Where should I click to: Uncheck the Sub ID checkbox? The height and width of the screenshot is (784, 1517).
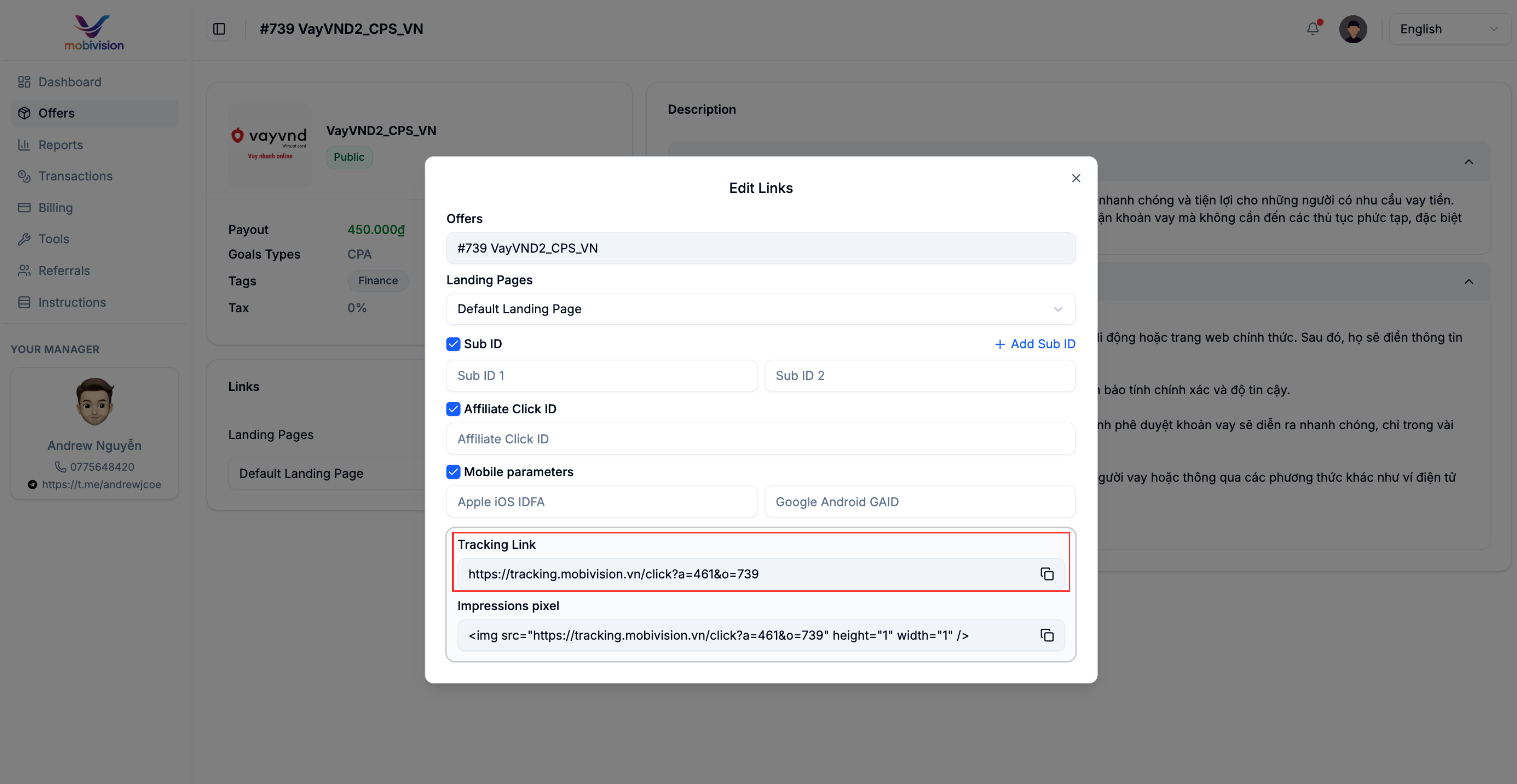[x=453, y=344]
